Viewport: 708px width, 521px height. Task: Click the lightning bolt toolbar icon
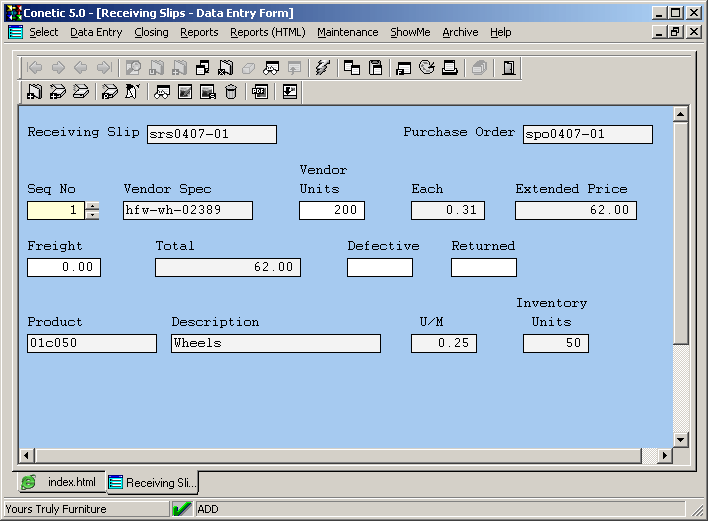[x=322, y=68]
